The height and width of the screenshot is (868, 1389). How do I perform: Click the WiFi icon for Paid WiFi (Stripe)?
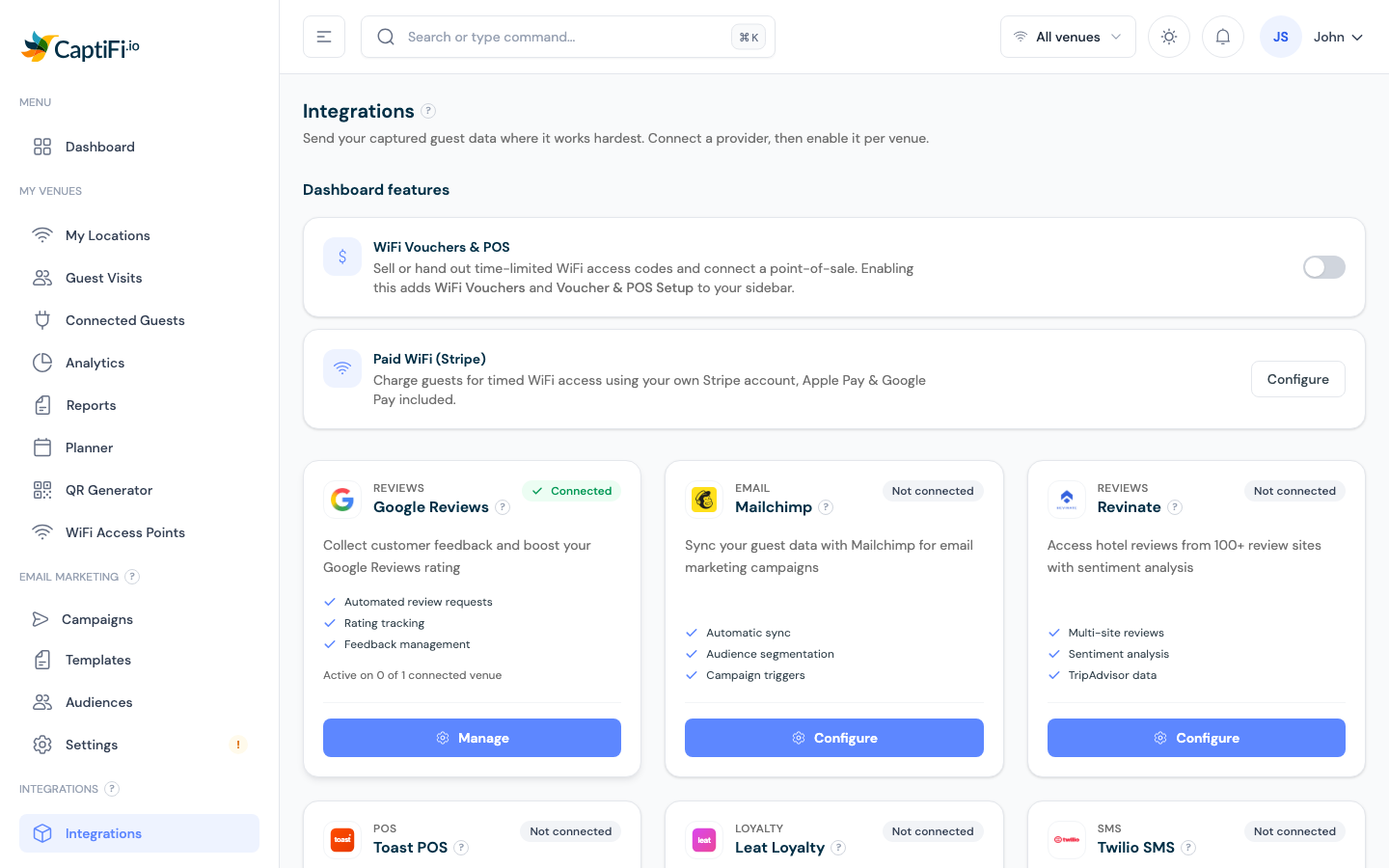coord(342,368)
